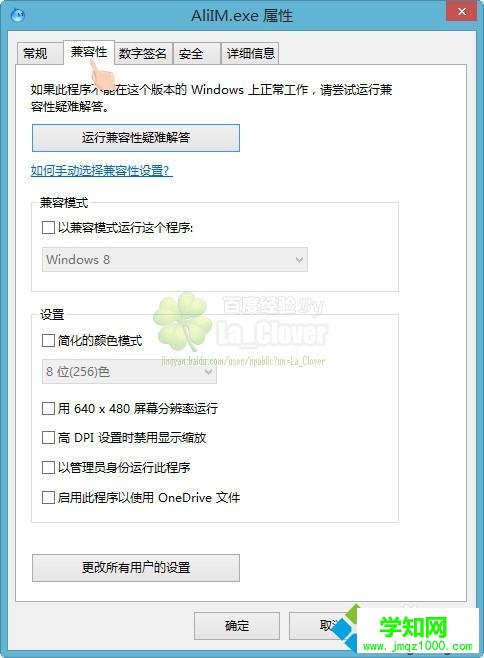Switch to the 常规 tab
484x658 pixels.
(x=35, y=54)
